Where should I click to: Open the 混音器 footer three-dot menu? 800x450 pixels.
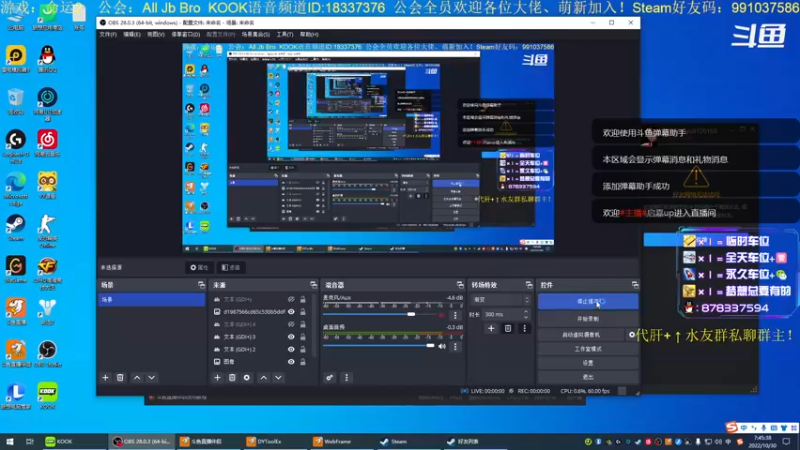(346, 378)
